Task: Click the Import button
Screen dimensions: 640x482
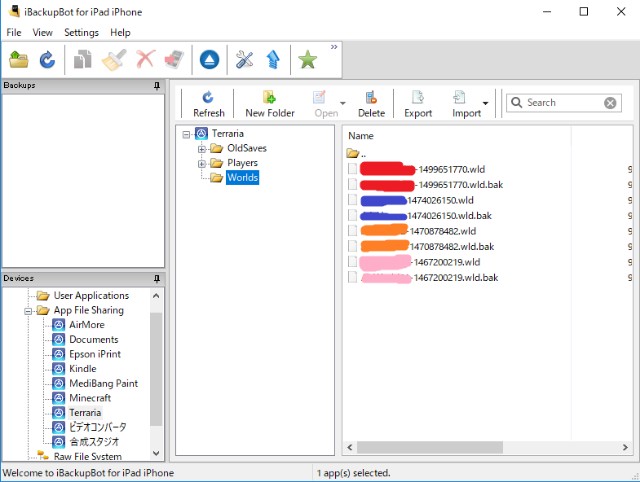Action: tap(466, 104)
